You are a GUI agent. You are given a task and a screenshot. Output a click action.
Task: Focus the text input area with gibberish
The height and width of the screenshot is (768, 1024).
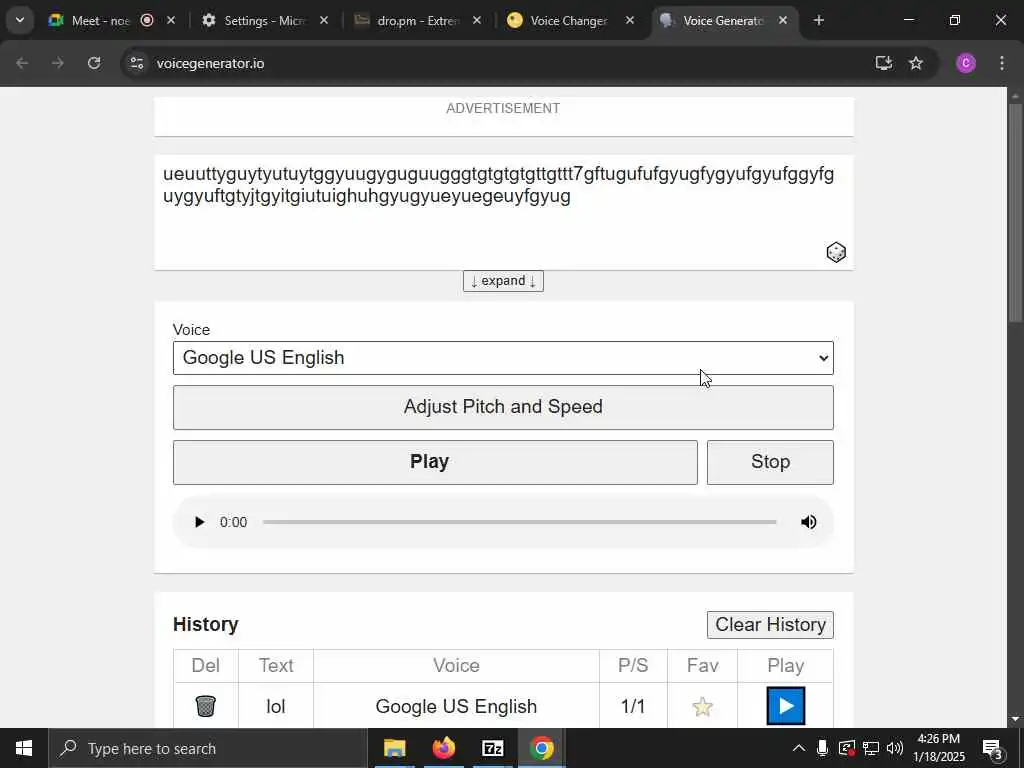[503, 212]
